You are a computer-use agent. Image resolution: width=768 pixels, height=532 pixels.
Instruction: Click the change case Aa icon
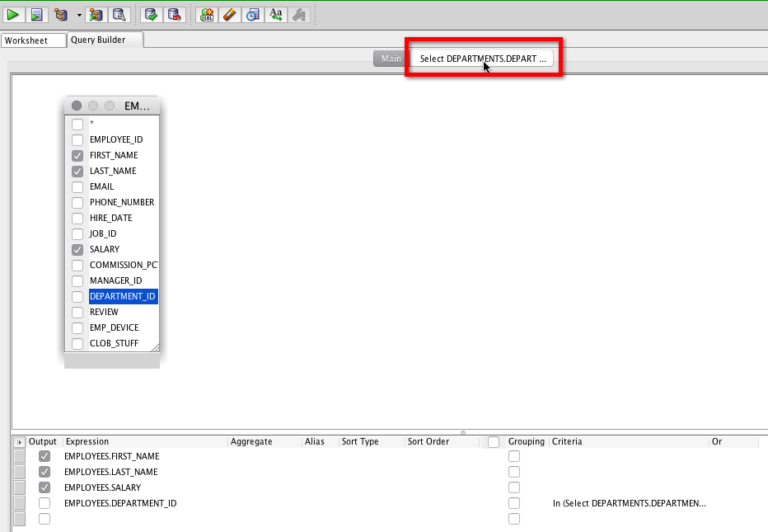point(276,15)
